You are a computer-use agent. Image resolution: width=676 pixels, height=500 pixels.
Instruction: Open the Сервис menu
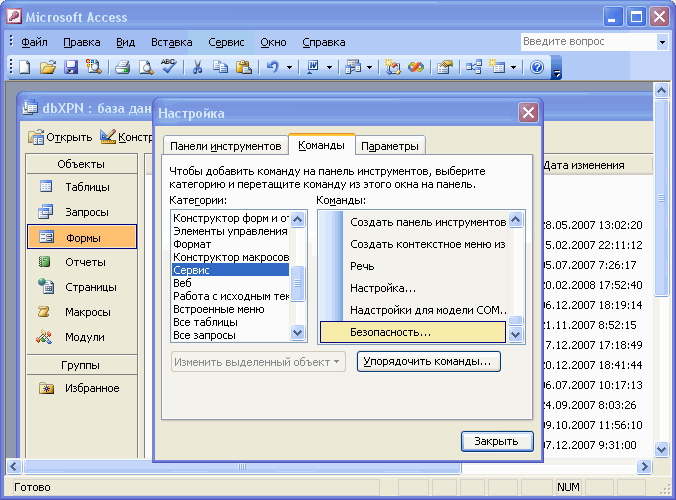(x=226, y=42)
